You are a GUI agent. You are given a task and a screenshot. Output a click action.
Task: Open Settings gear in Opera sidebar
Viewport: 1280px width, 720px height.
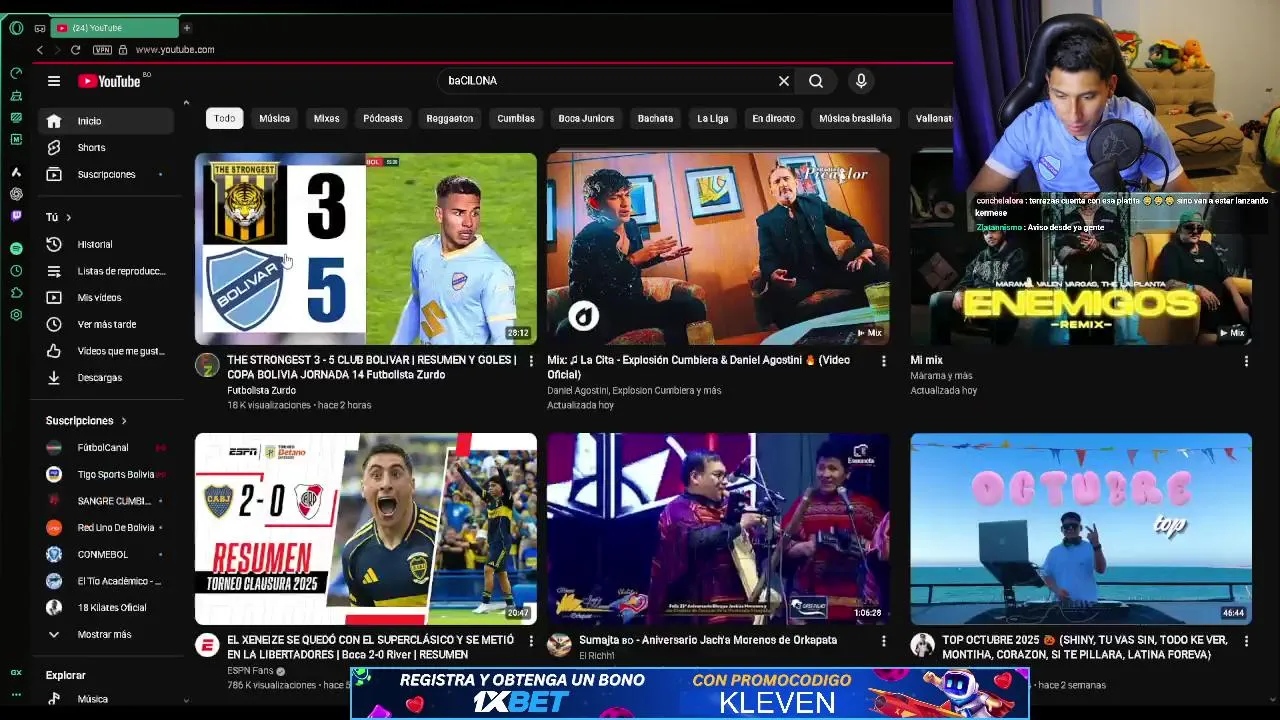(x=16, y=315)
